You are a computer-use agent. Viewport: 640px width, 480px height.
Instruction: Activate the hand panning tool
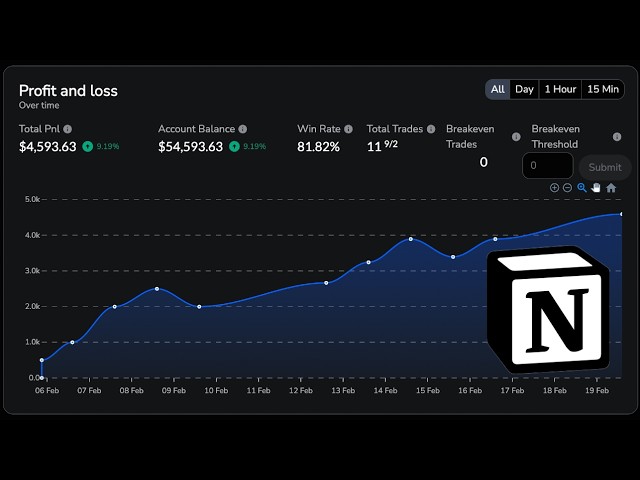click(596, 188)
